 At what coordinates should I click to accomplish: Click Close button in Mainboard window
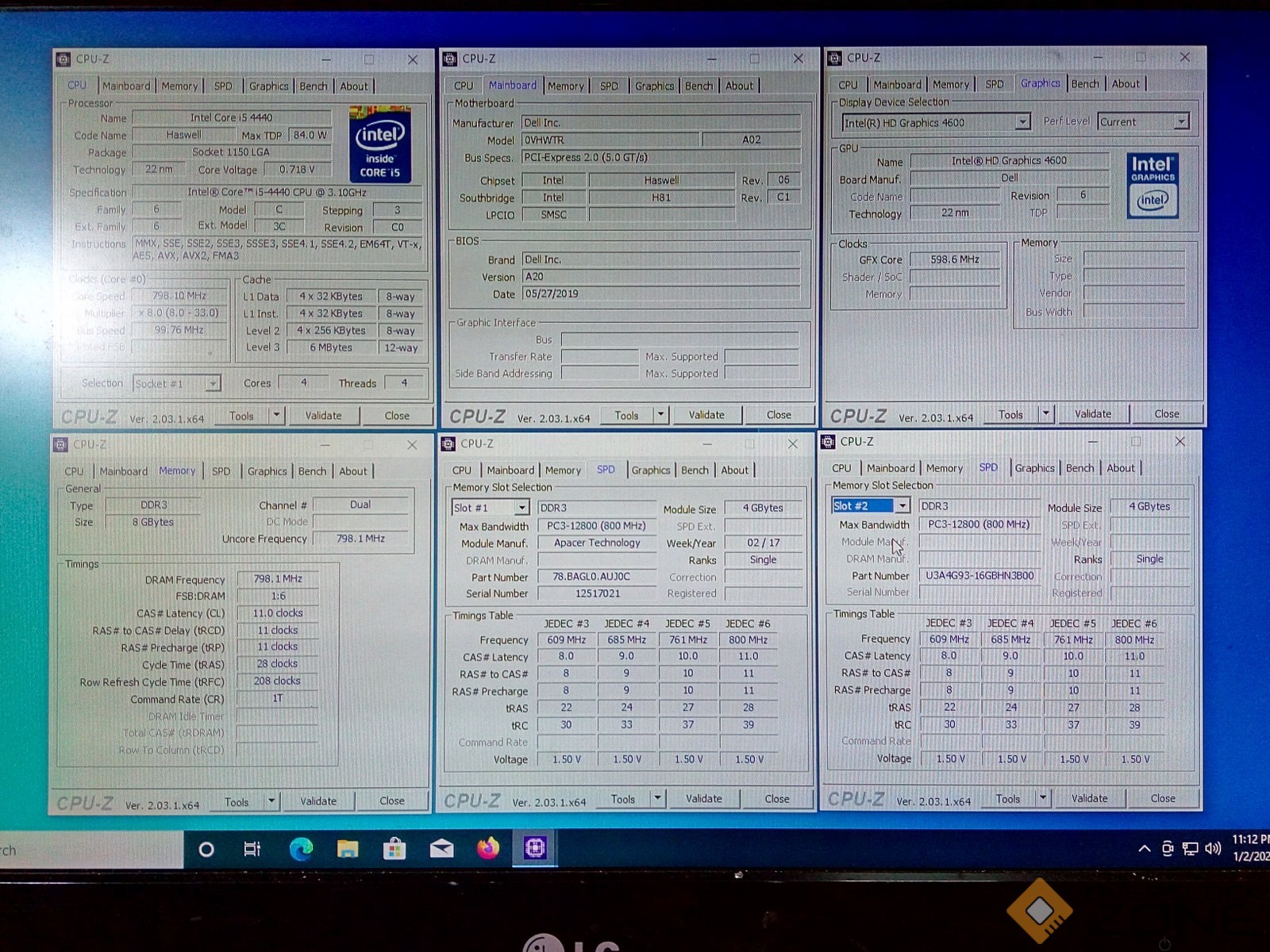pos(779,415)
